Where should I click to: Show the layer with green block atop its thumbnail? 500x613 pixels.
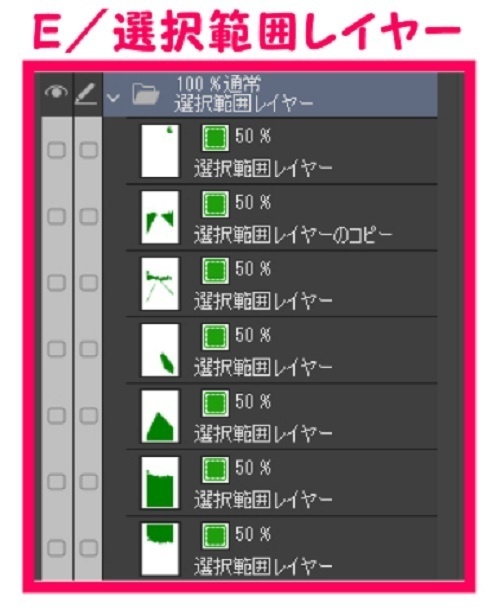[56, 548]
